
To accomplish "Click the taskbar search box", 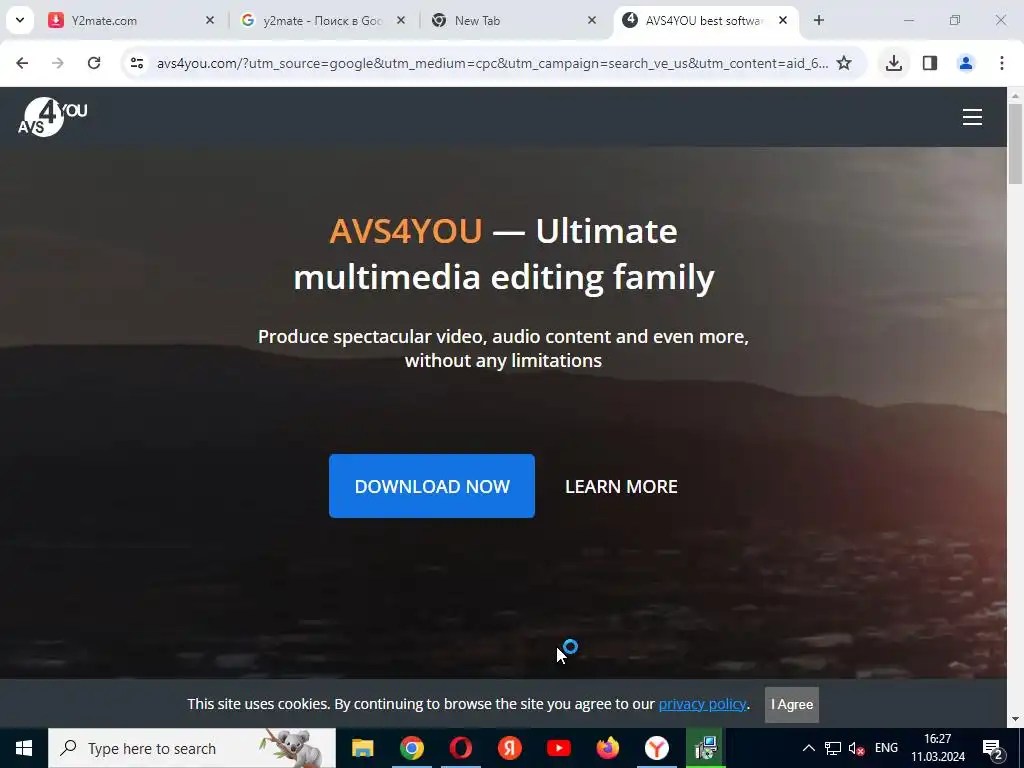I will [x=192, y=748].
